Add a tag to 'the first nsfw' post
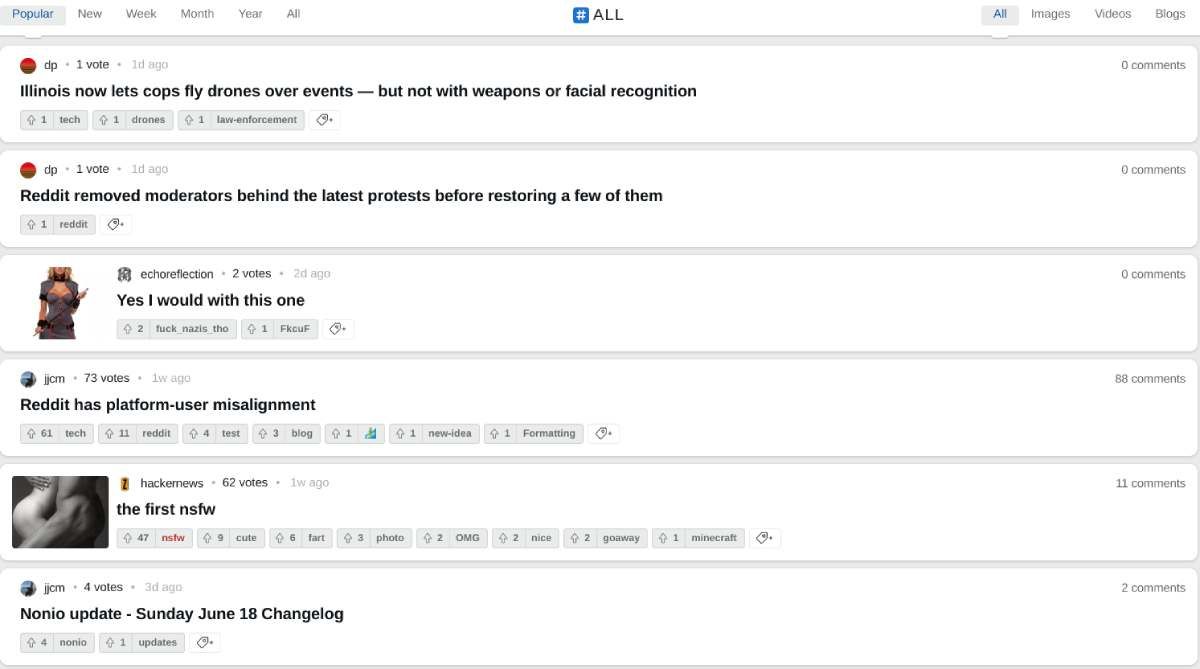Image resolution: width=1200 pixels, height=669 pixels. tap(765, 538)
